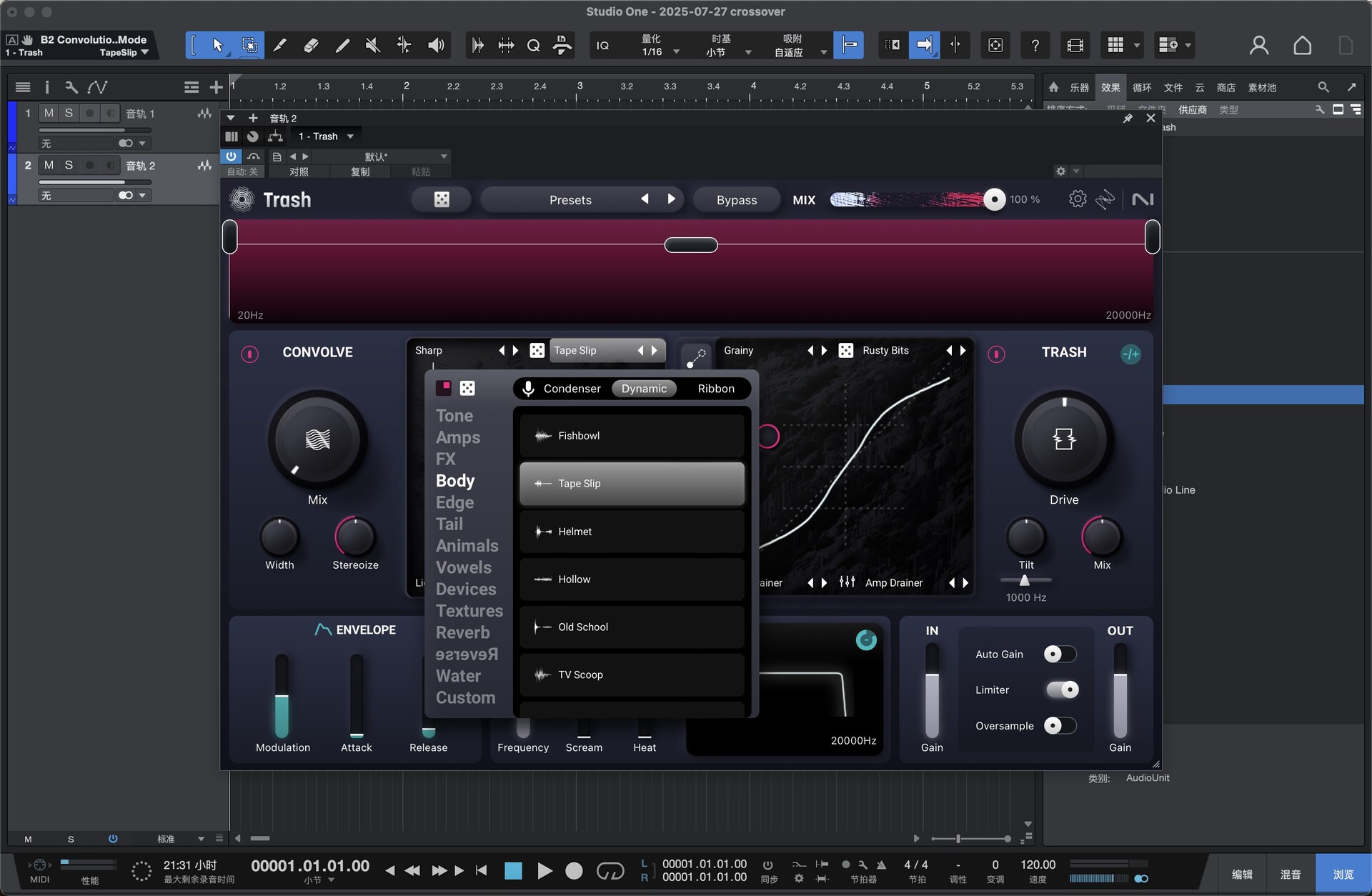Go to the previous Trash preset
The width and height of the screenshot is (1372, 896).
click(645, 199)
